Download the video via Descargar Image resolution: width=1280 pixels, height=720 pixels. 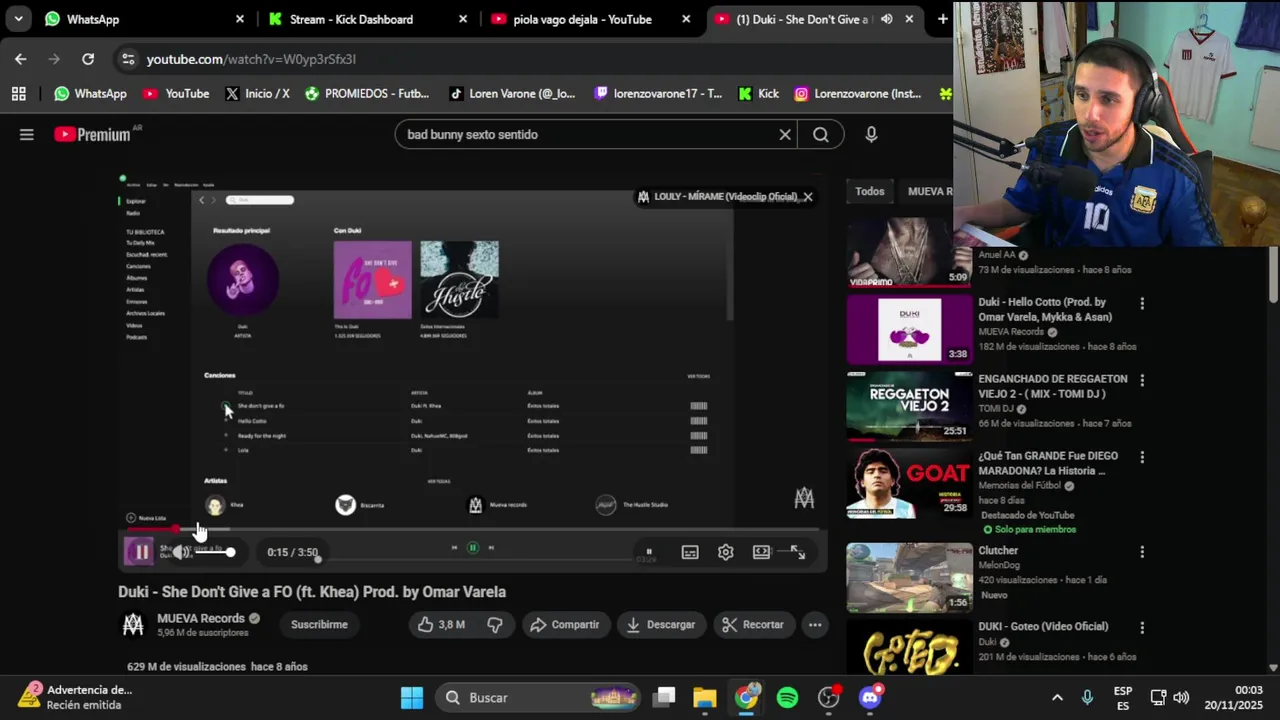[x=660, y=624]
